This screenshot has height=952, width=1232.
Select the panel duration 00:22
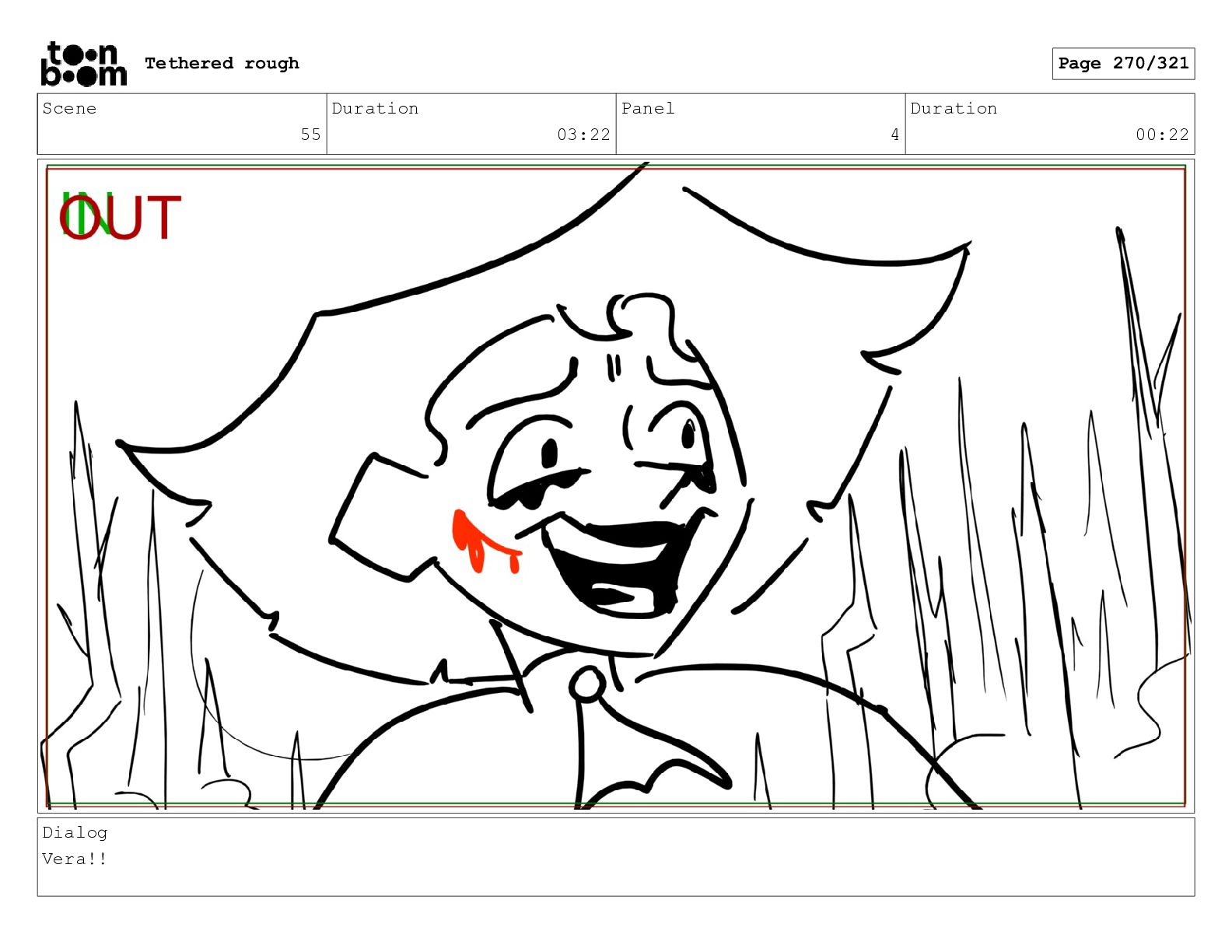point(1162,135)
